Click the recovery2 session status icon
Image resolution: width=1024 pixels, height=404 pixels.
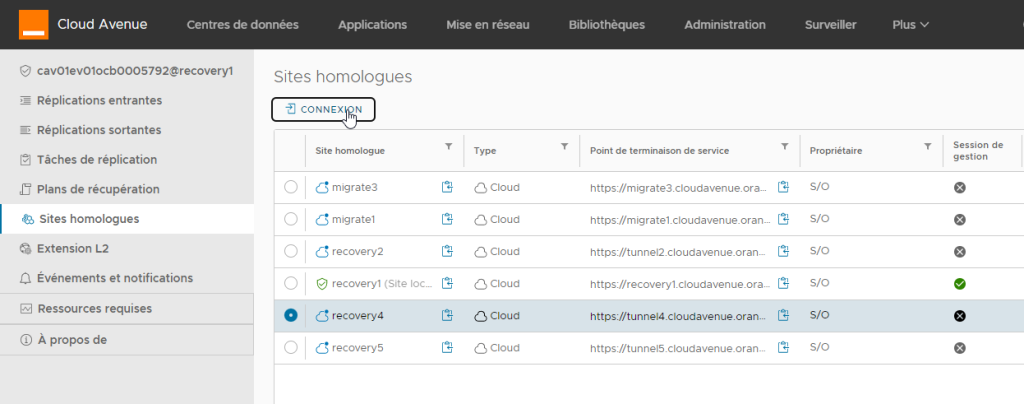[959, 251]
